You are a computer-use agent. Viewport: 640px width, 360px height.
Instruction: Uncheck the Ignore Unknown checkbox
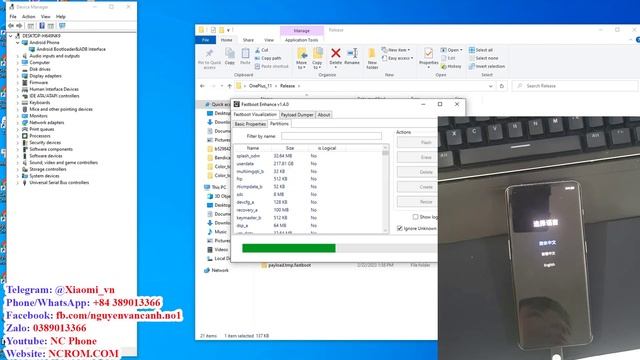400,228
